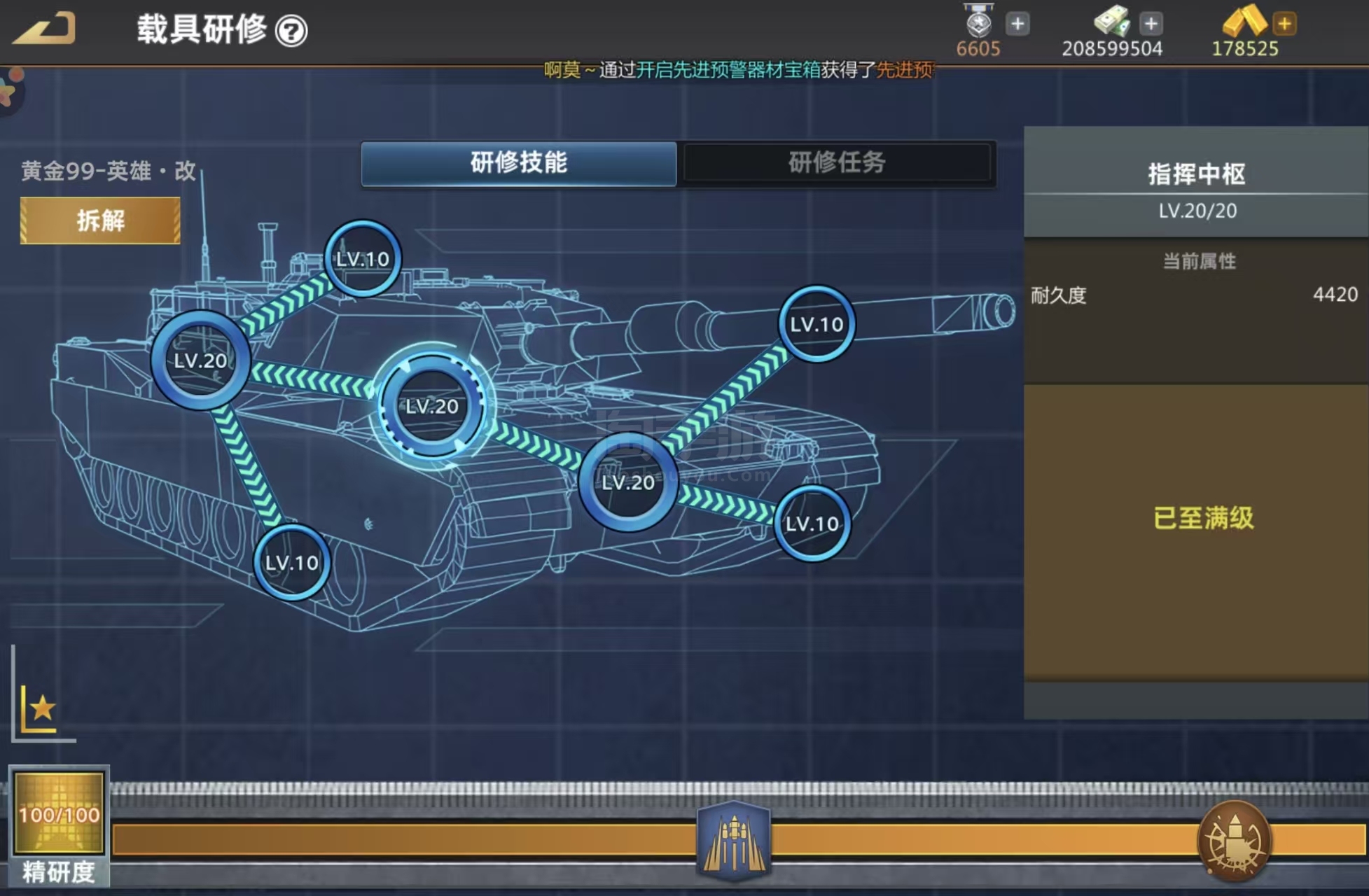The image size is (1369, 896).
Task: Select the LV.10 node on the gun barrel
Action: pyautogui.click(x=816, y=324)
